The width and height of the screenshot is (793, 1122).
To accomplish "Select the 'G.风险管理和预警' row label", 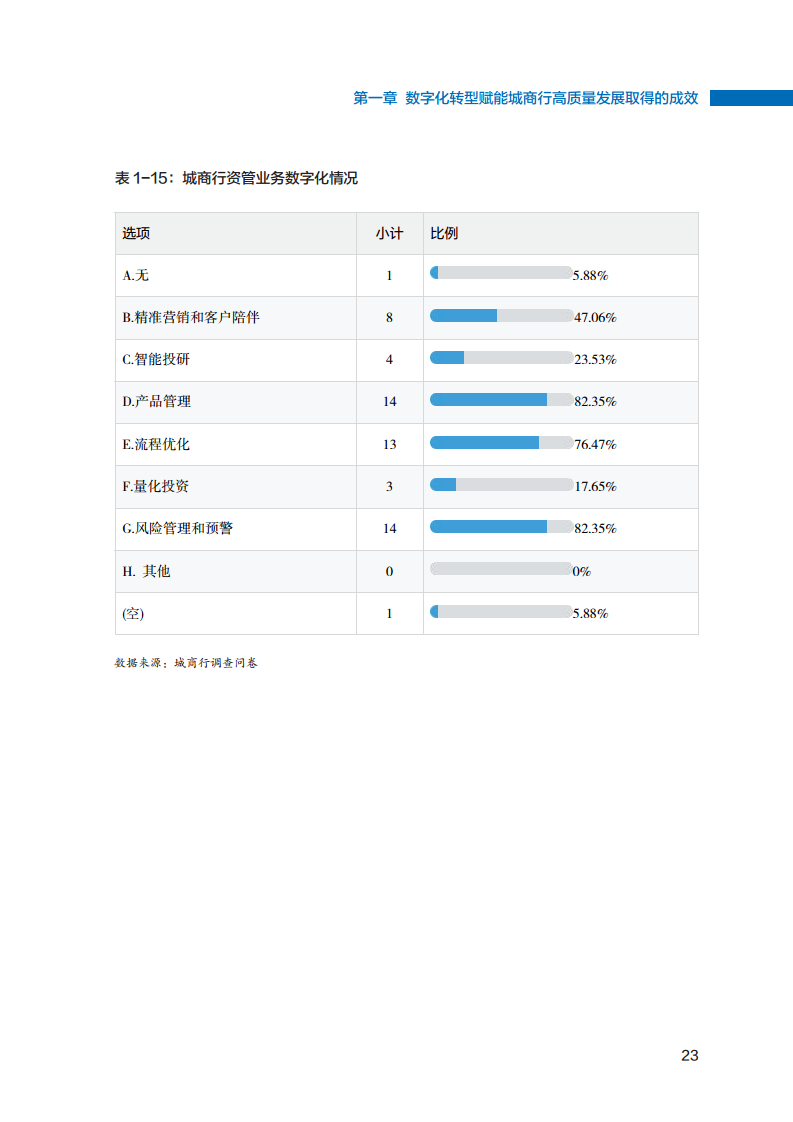I will click(177, 529).
